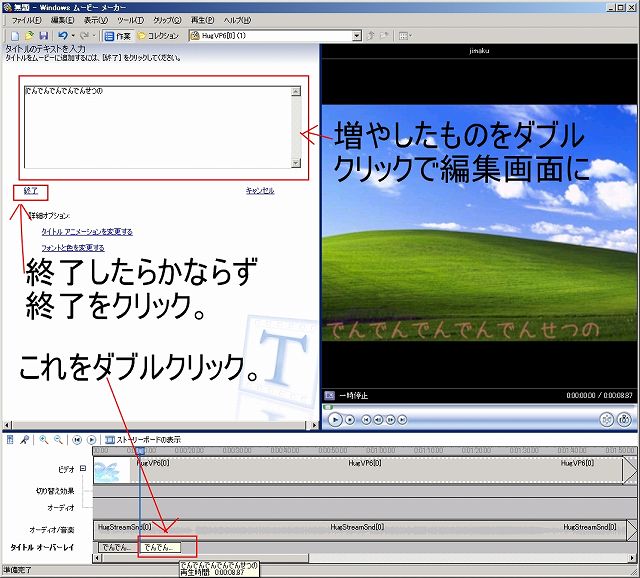
Task: Open the Undo history dropdown arrow
Action: [x=73, y=36]
